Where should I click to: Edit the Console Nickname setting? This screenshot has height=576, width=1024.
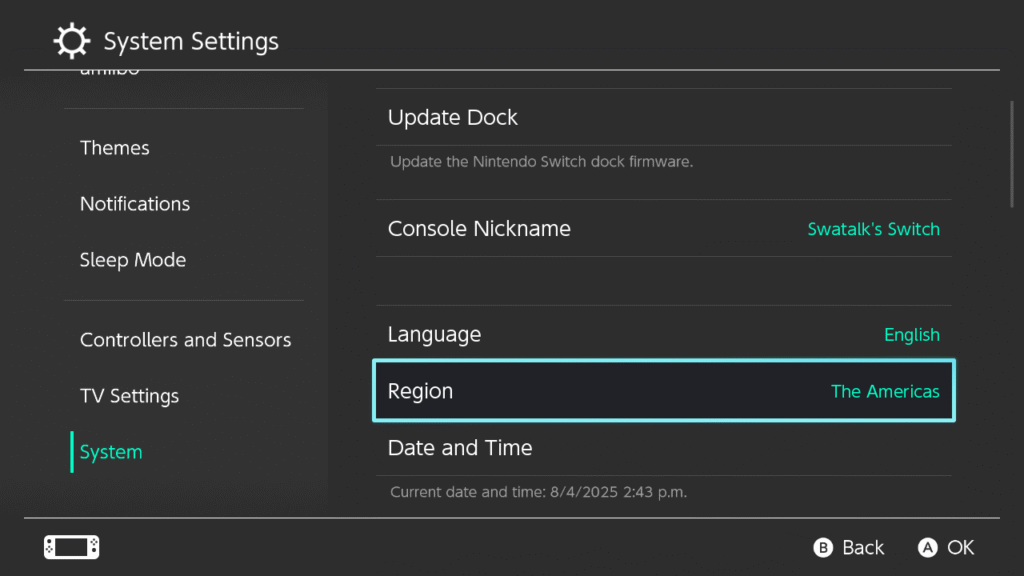(479, 228)
